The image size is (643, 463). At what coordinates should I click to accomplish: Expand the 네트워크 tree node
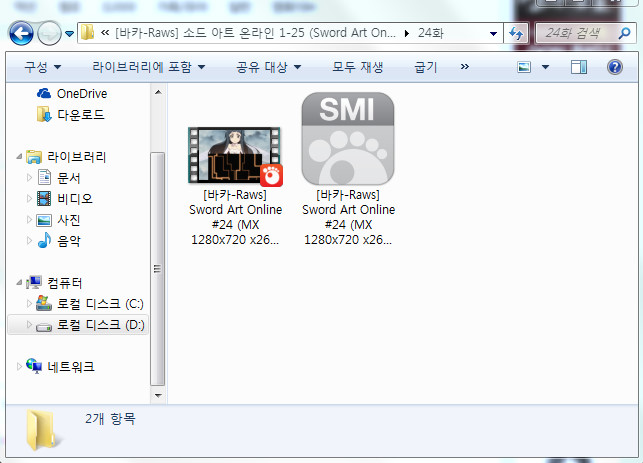(x=19, y=367)
